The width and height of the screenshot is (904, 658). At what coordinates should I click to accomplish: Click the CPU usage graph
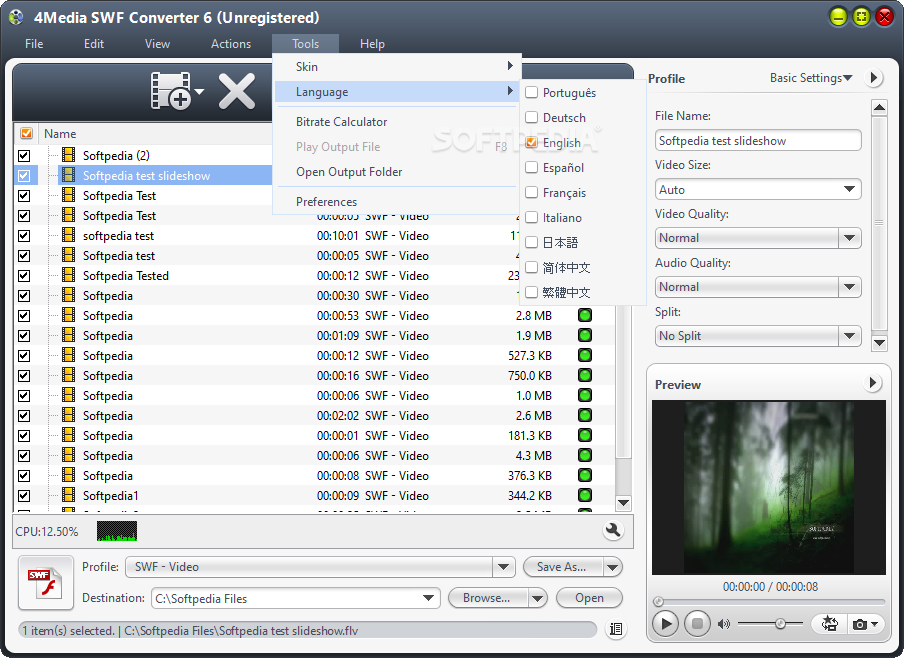click(x=117, y=531)
